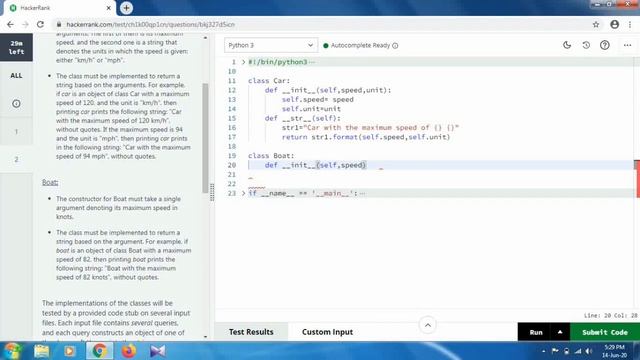Click Action Center flag tray icon
This screenshot has height=360, width=640.
pos(555,351)
